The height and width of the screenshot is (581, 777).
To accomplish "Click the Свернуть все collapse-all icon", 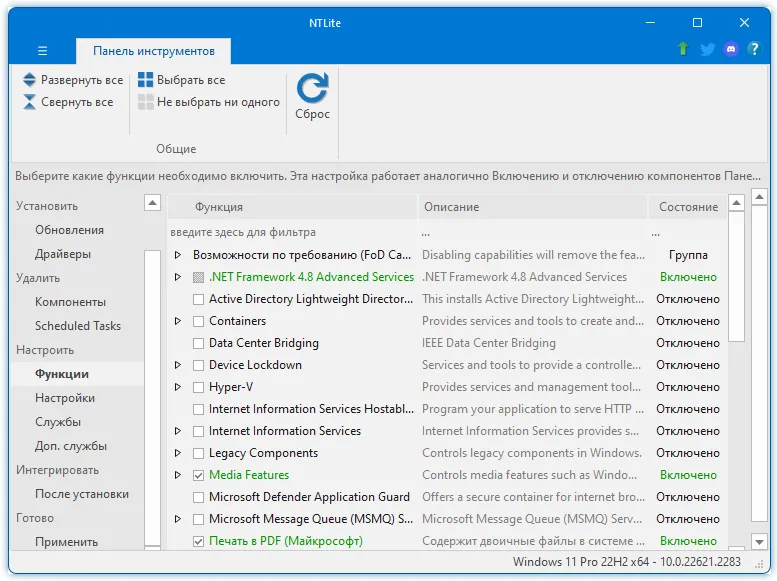I will (x=29, y=102).
